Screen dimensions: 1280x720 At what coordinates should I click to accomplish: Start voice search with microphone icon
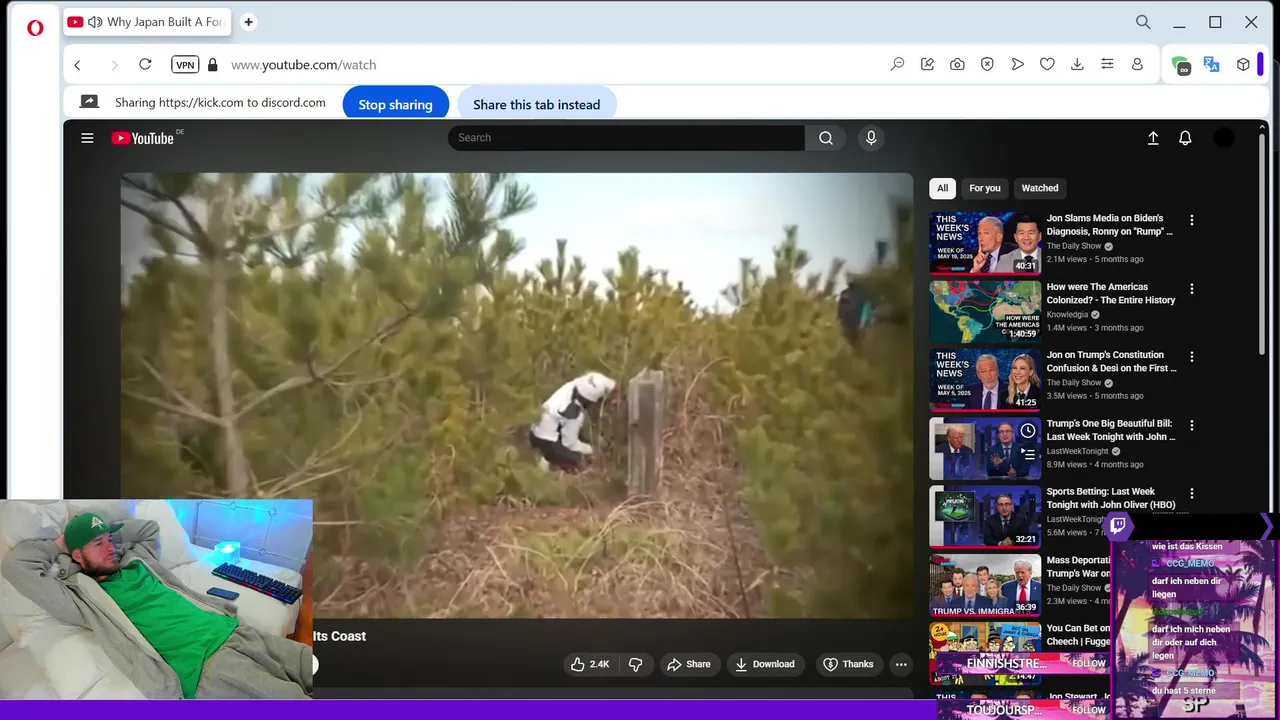(x=871, y=138)
